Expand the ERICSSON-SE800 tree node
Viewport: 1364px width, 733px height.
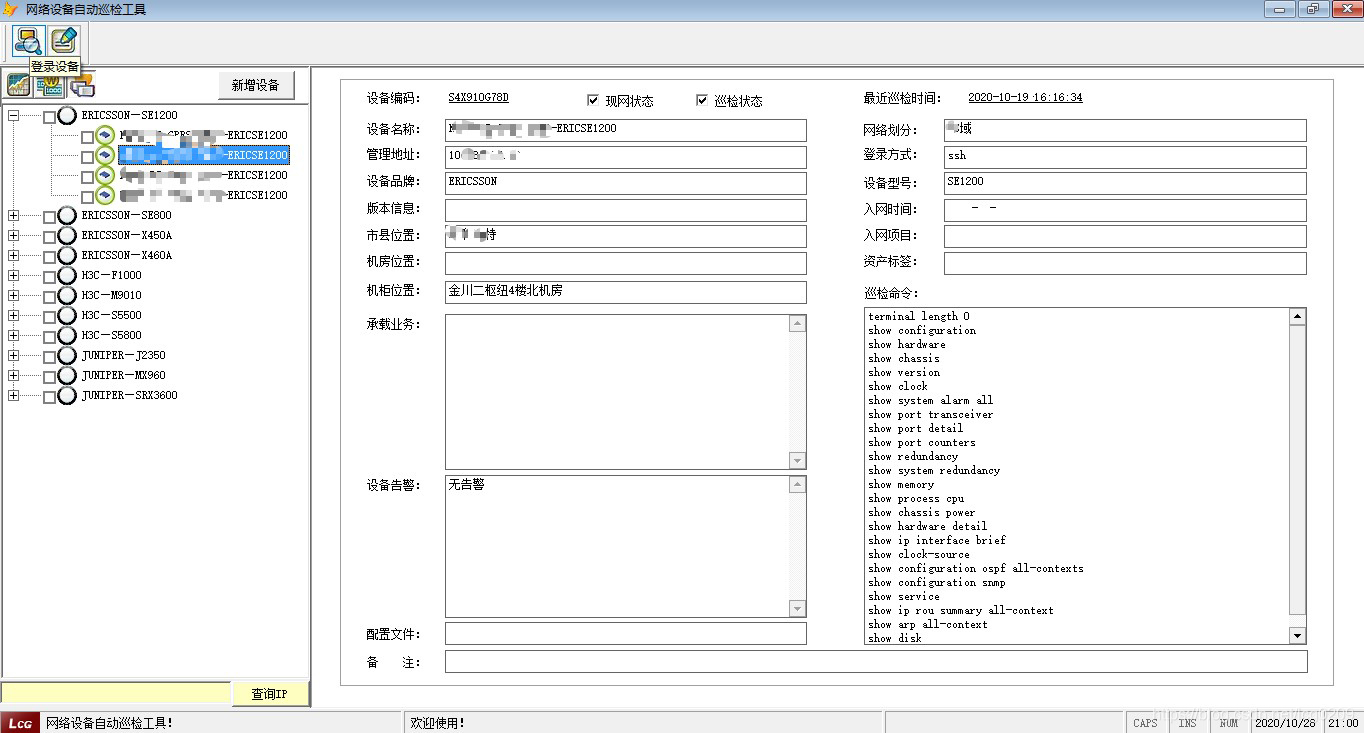(13, 215)
